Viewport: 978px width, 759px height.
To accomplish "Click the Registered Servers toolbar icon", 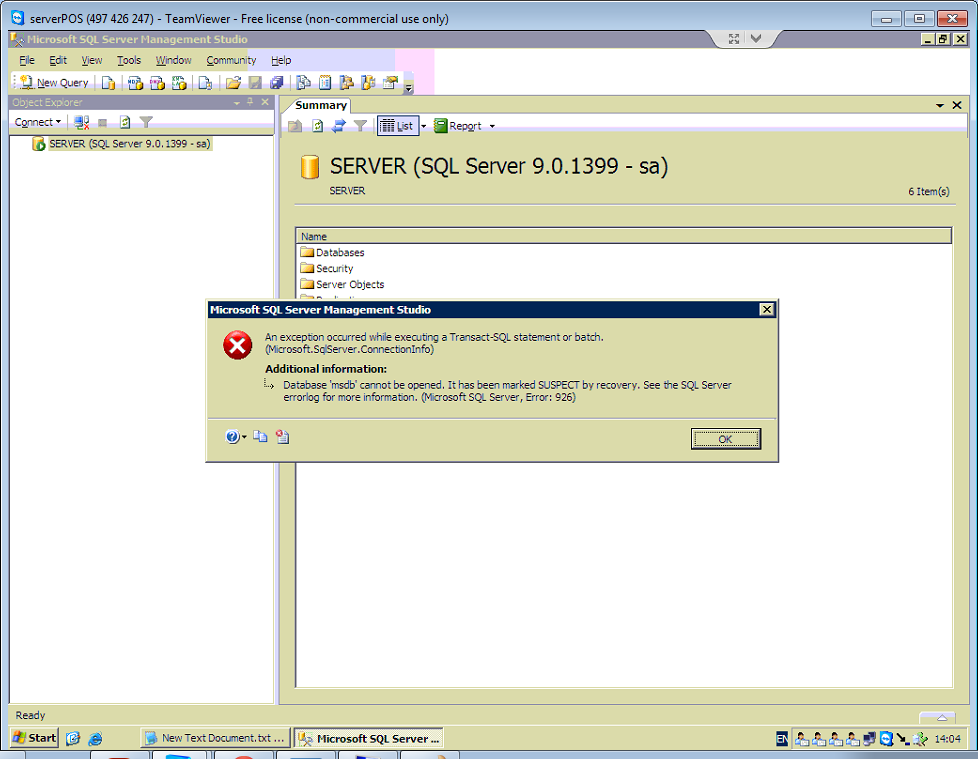I will pos(304,82).
